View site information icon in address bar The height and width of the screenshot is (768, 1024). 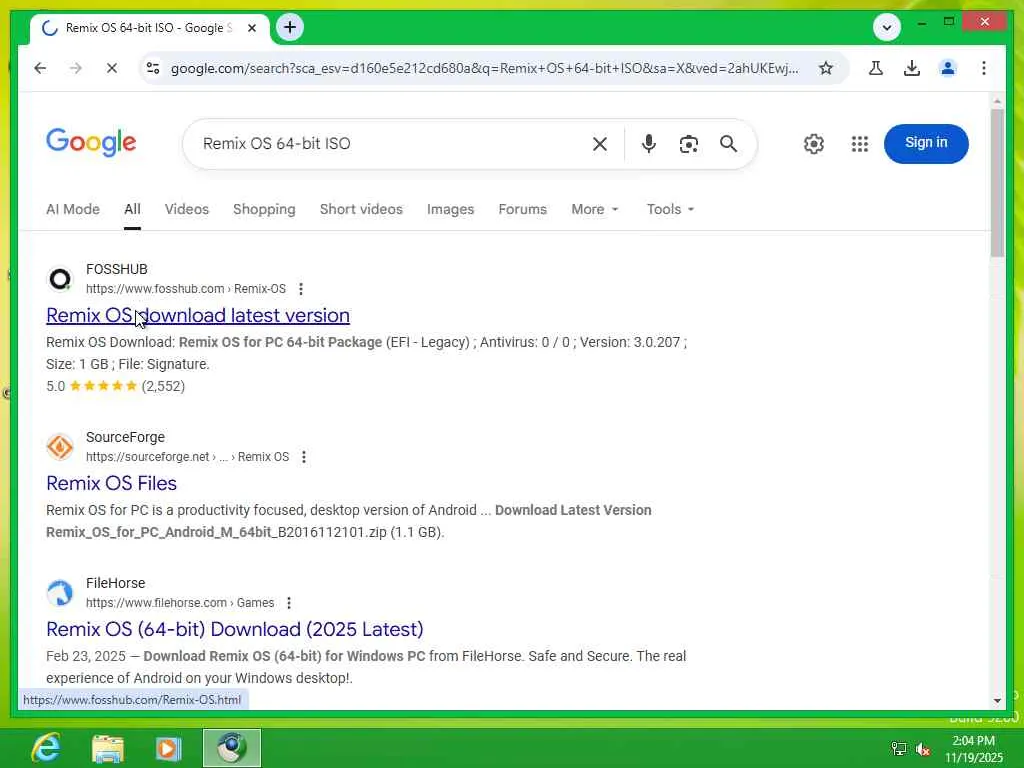tap(153, 68)
